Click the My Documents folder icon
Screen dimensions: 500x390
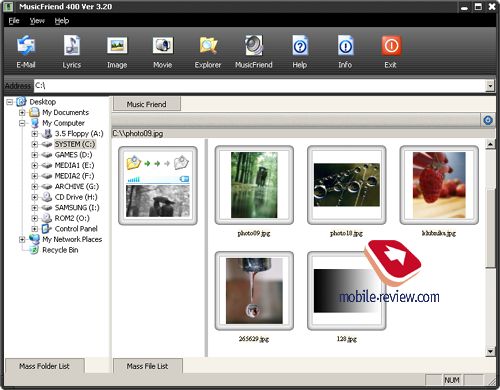pyautogui.click(x=34, y=112)
